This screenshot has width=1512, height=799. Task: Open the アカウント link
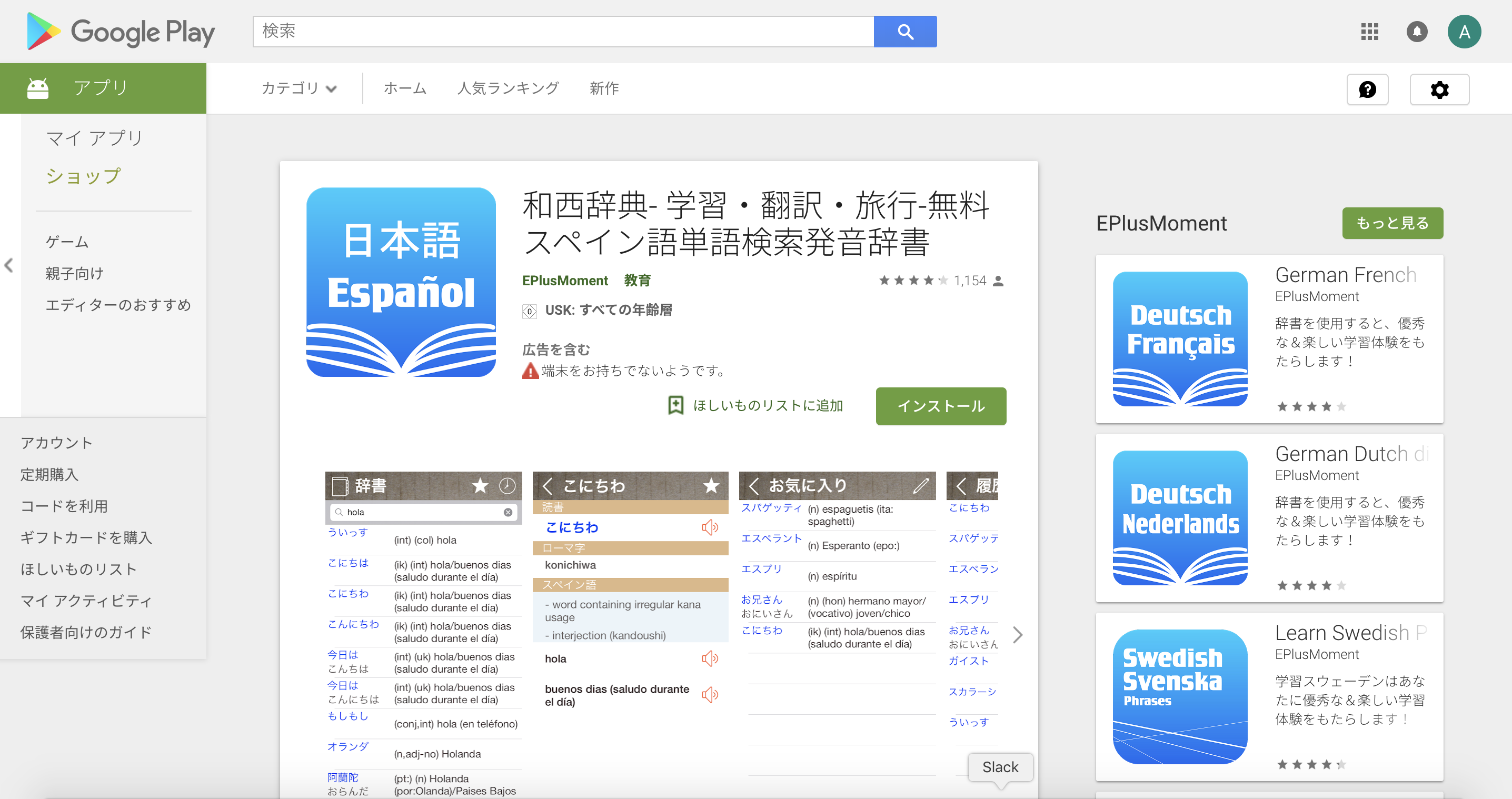point(57,443)
